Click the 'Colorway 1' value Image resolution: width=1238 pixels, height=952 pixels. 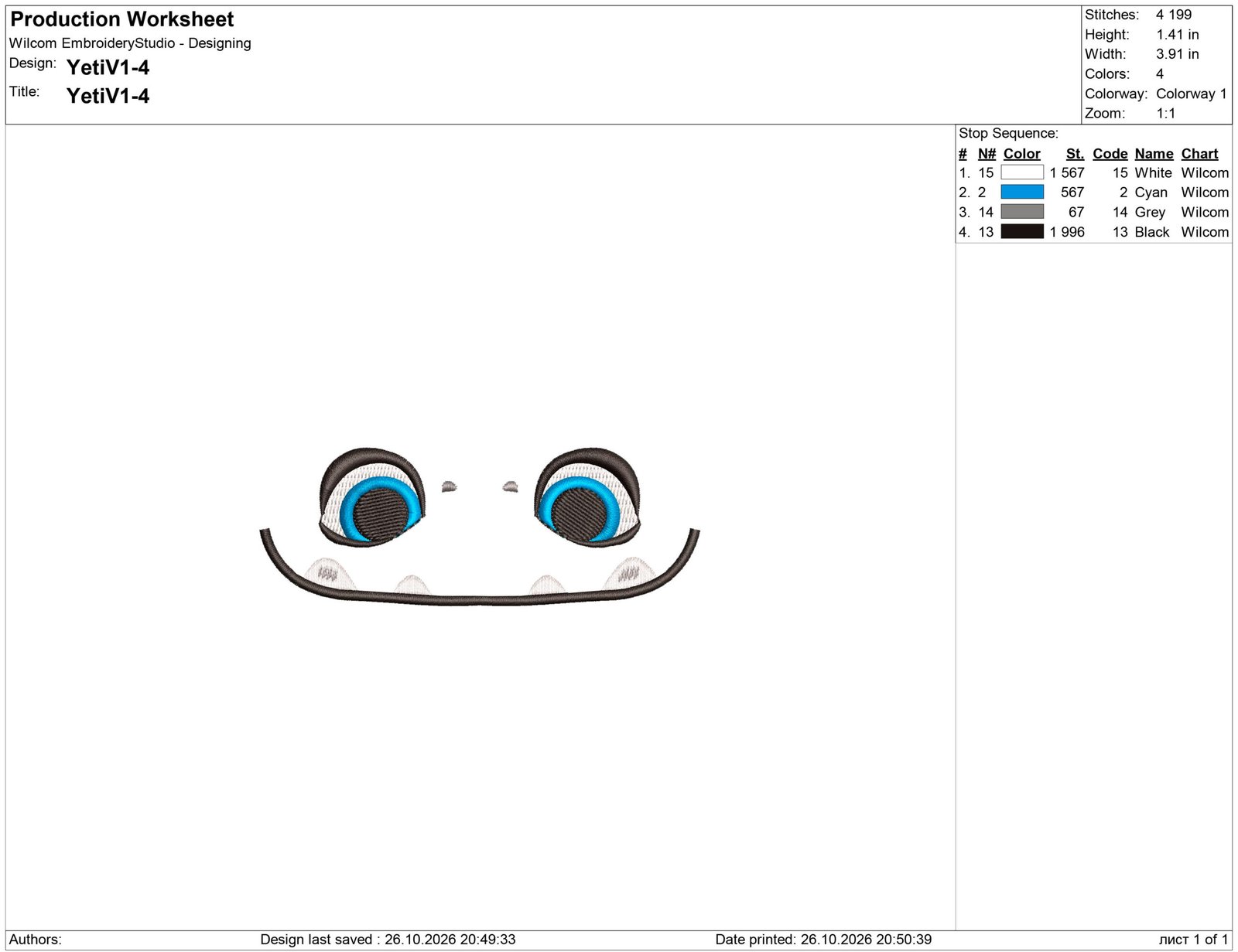(1192, 94)
